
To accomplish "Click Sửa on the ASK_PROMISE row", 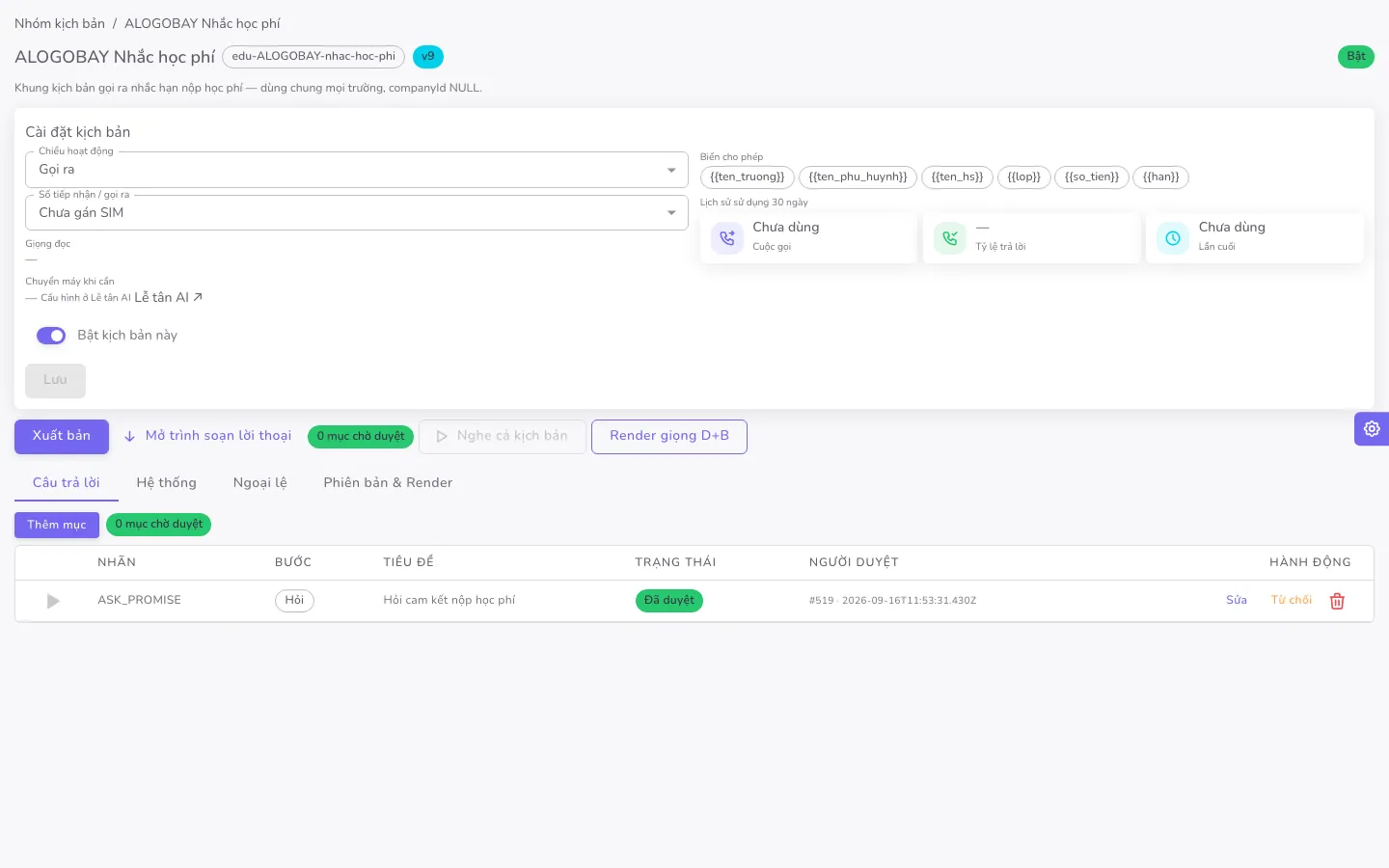I will (1237, 600).
